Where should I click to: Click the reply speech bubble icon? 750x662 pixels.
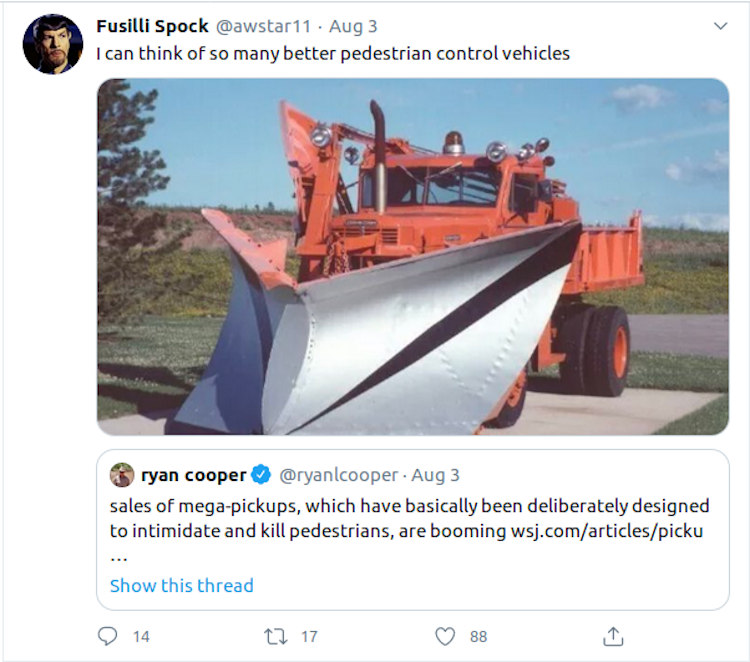[x=108, y=636]
